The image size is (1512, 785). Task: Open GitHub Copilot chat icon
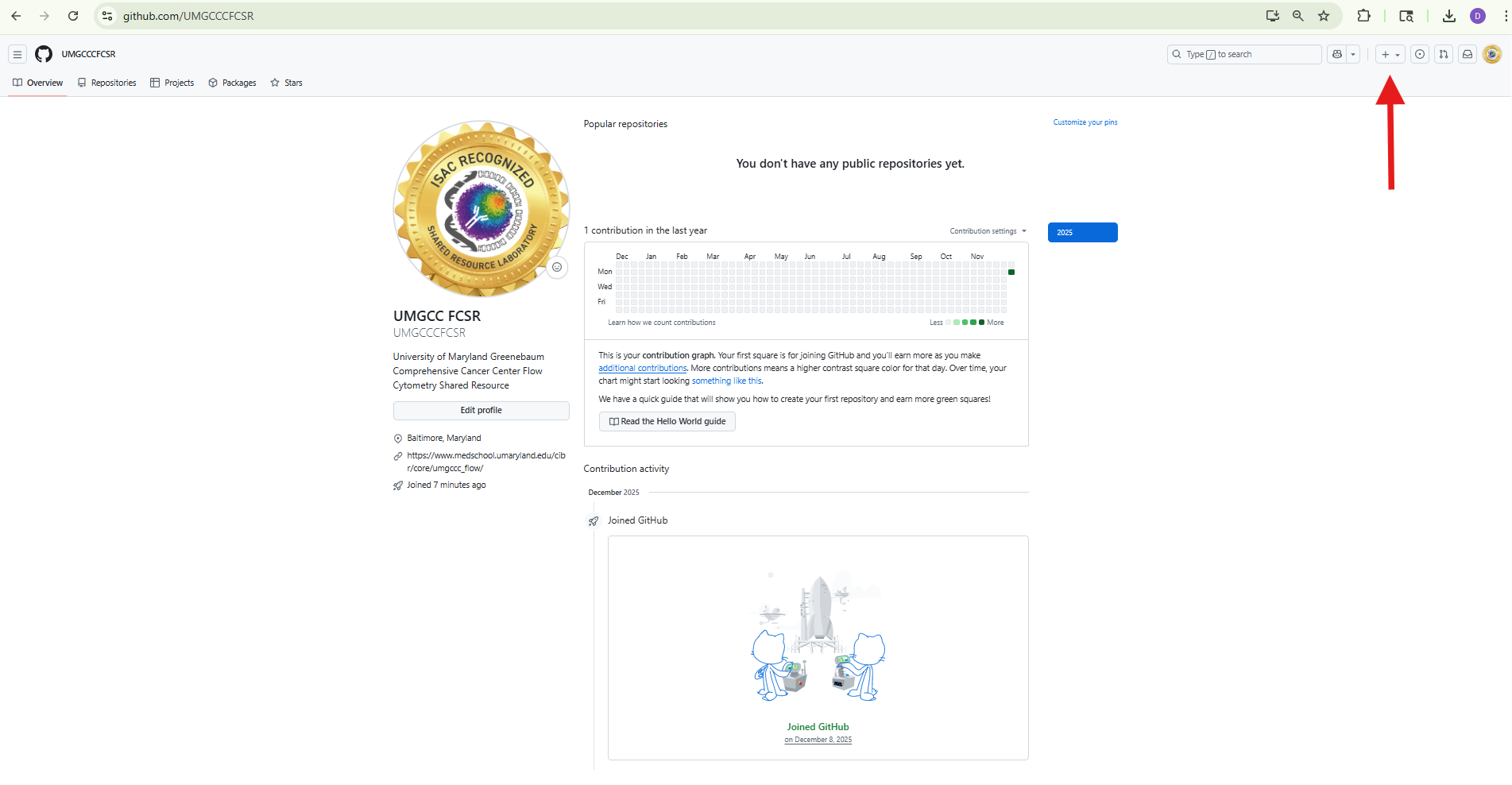coord(1338,54)
